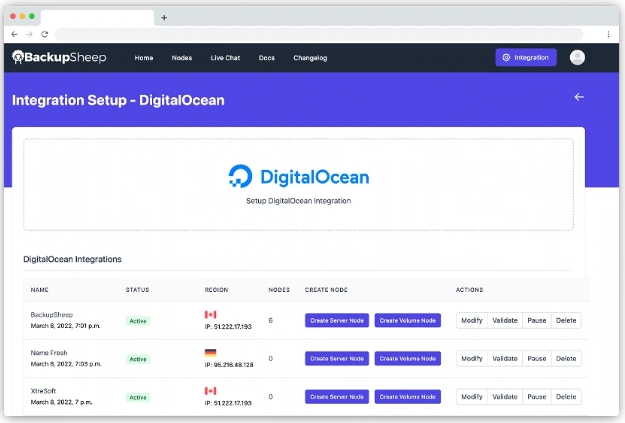Click the REGION column header

click(x=216, y=290)
